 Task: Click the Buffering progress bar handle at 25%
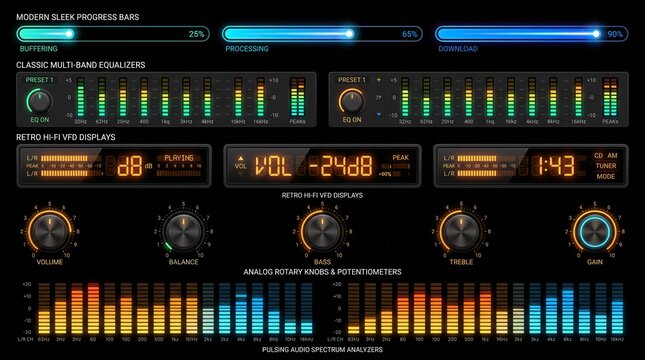(x=70, y=34)
